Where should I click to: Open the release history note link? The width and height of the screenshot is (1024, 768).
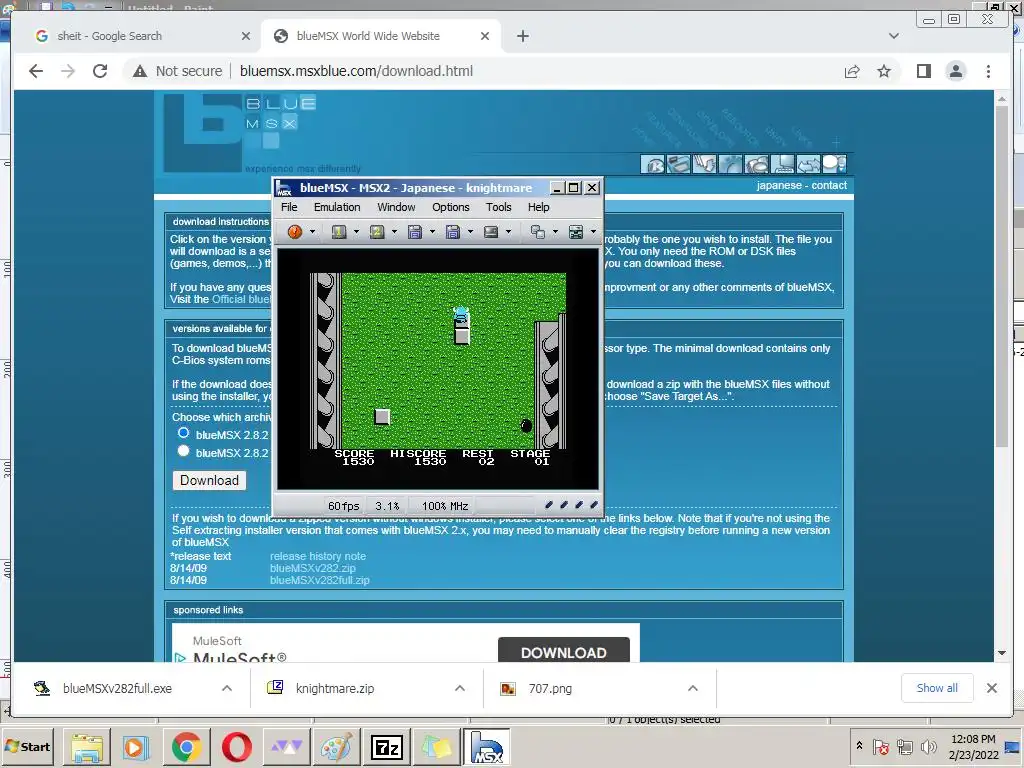click(318, 556)
